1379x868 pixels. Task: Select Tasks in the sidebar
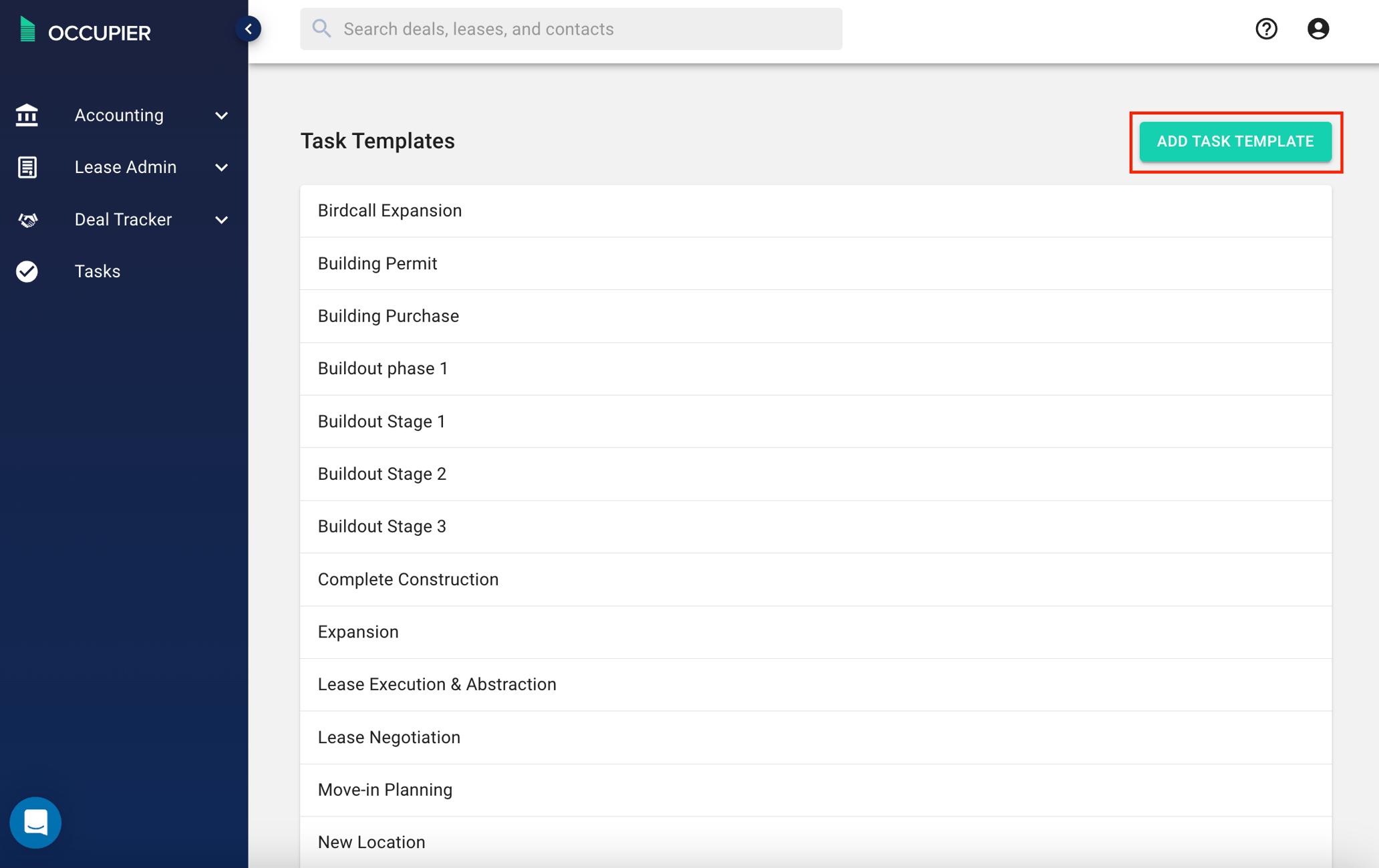pos(97,271)
